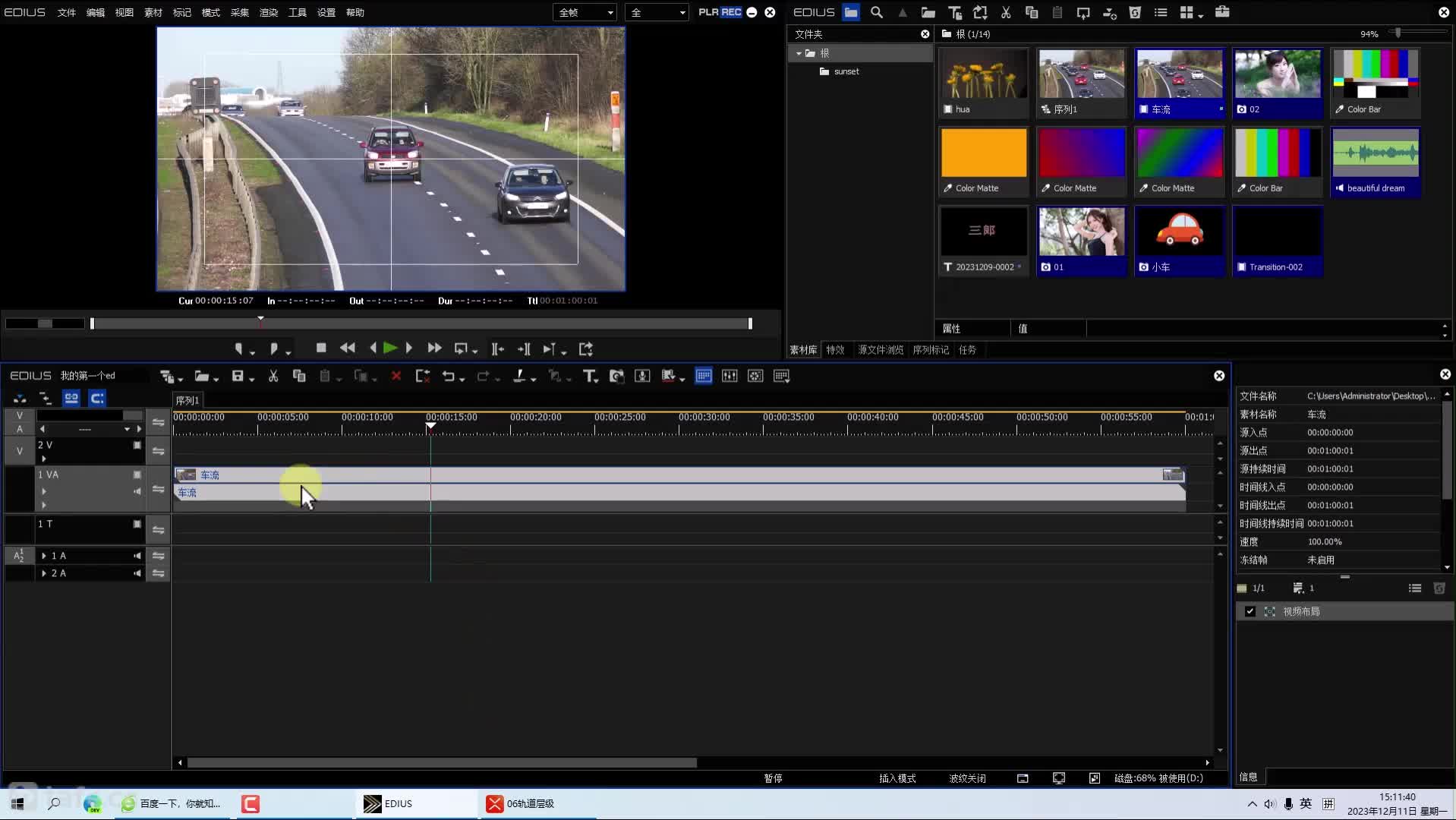Open the bin view mode dropdown

point(1200,14)
